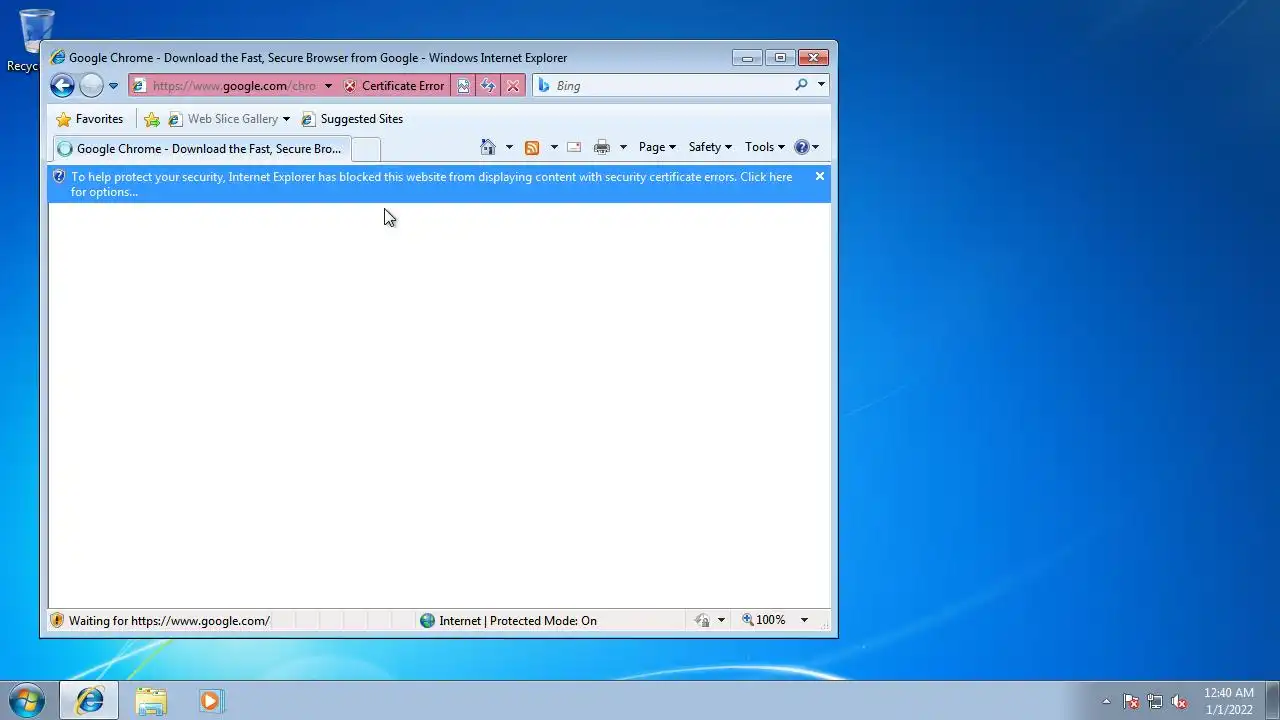
Task: Open the Suggested Sites link
Action: tap(352, 119)
